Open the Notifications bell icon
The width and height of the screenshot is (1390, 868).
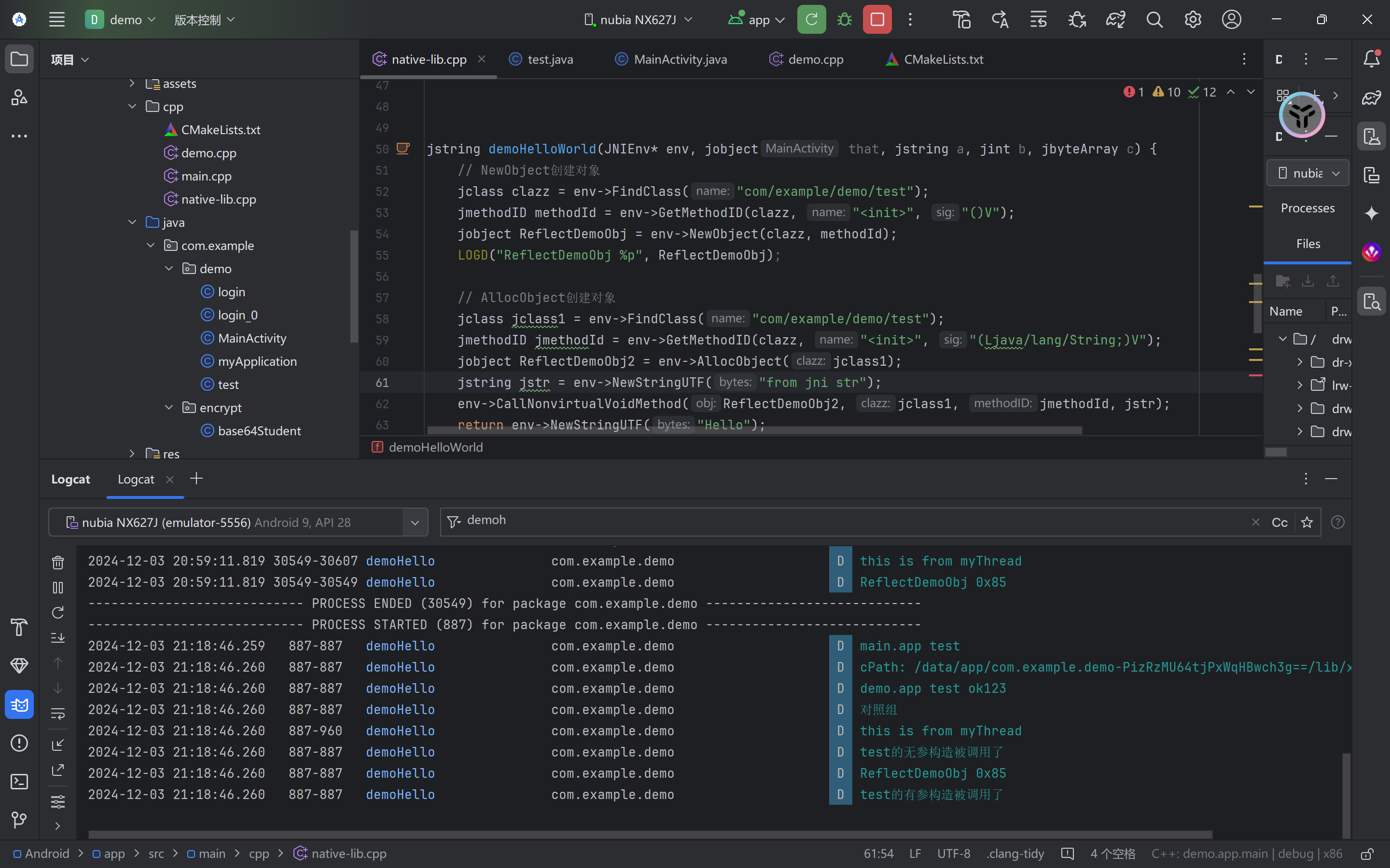coord(1372,58)
